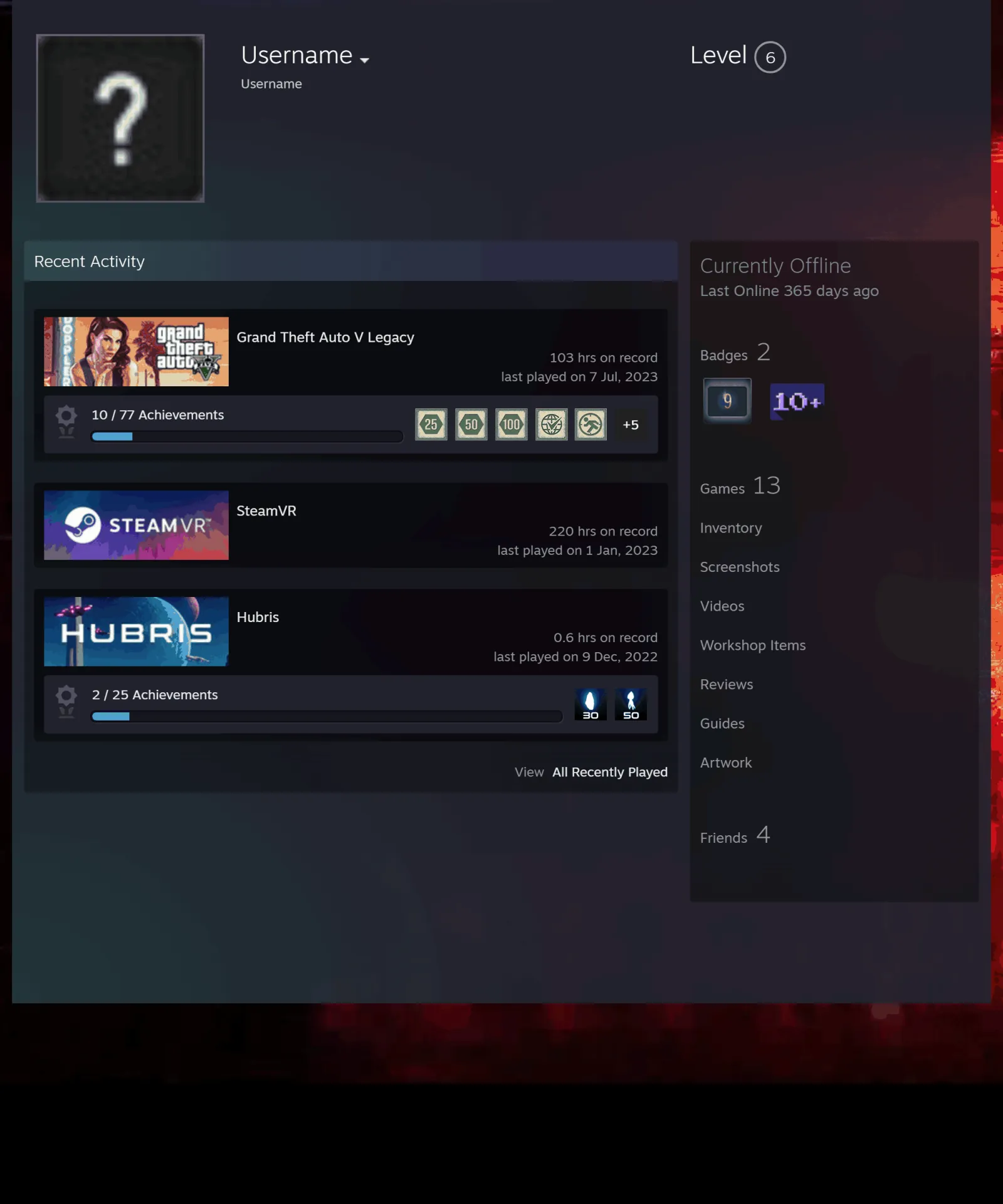1003x1204 pixels.
Task: Go to Inventory
Action: (731, 528)
